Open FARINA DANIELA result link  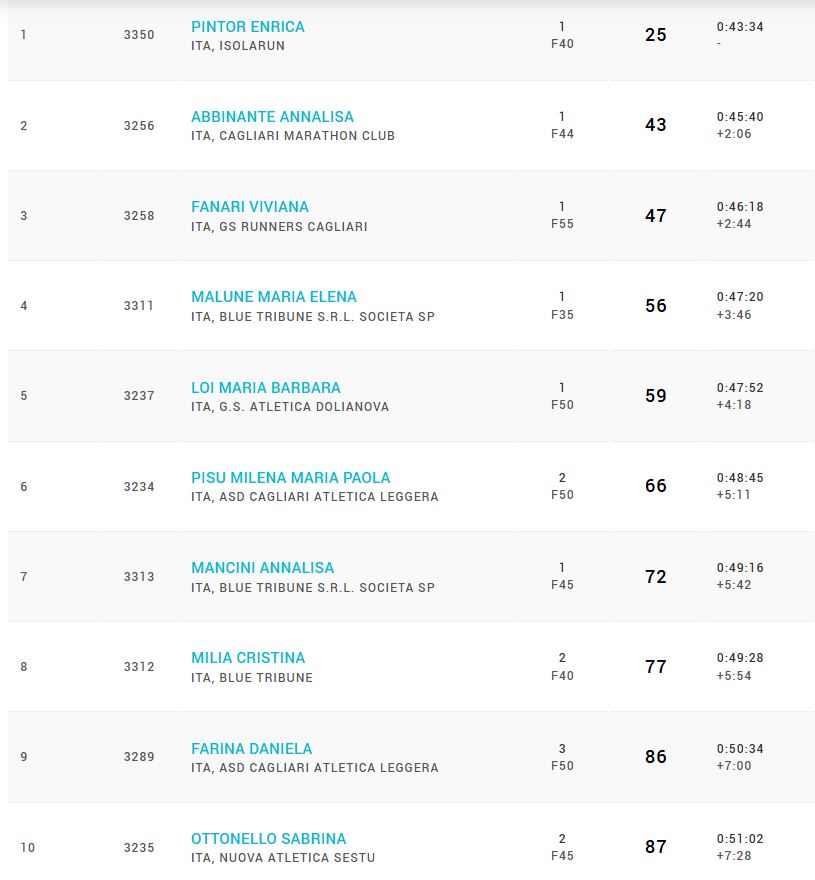pos(251,749)
